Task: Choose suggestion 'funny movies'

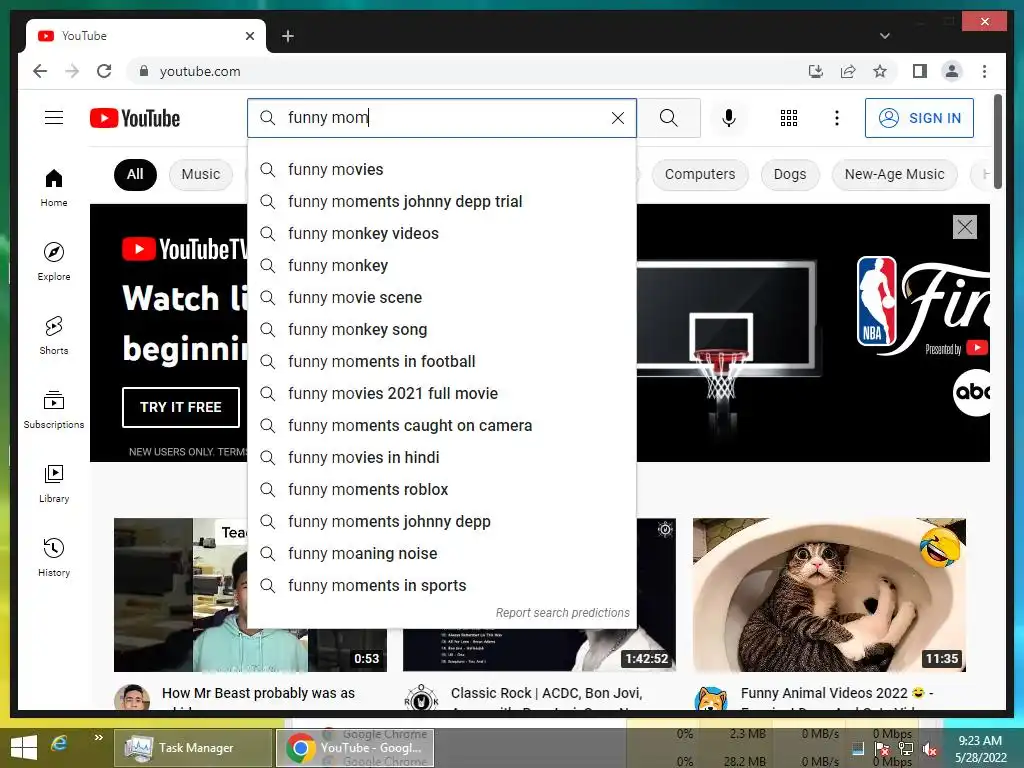Action: tap(442, 170)
